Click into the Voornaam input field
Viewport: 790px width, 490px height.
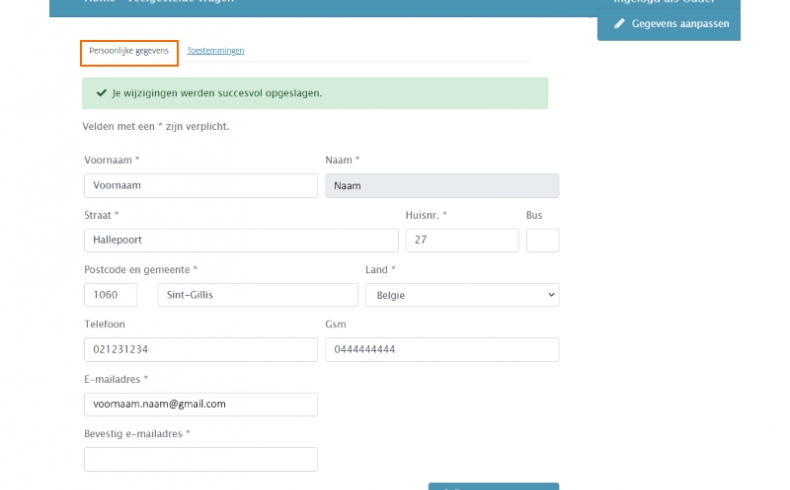201,185
